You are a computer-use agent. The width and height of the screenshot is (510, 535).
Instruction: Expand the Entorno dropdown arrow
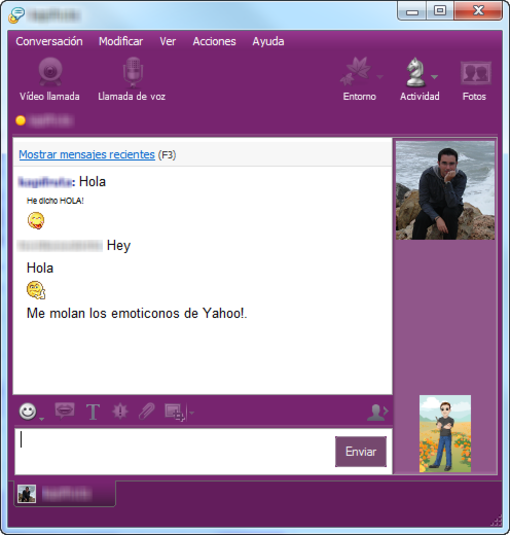click(x=380, y=77)
